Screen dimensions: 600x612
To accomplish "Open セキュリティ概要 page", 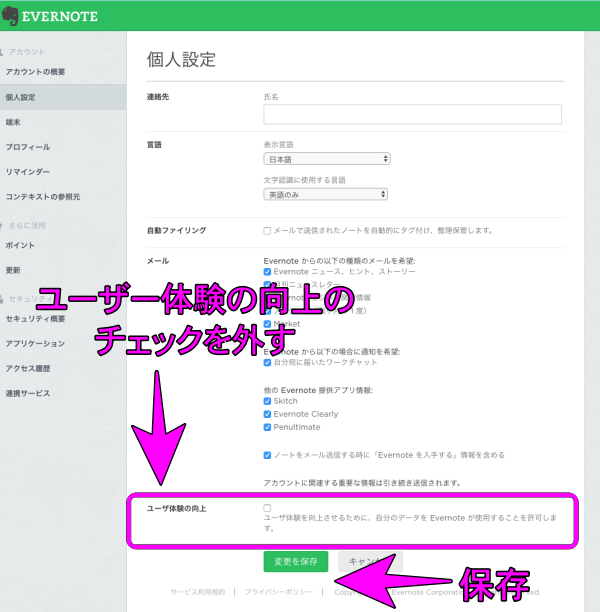I will pyautogui.click(x=35, y=319).
